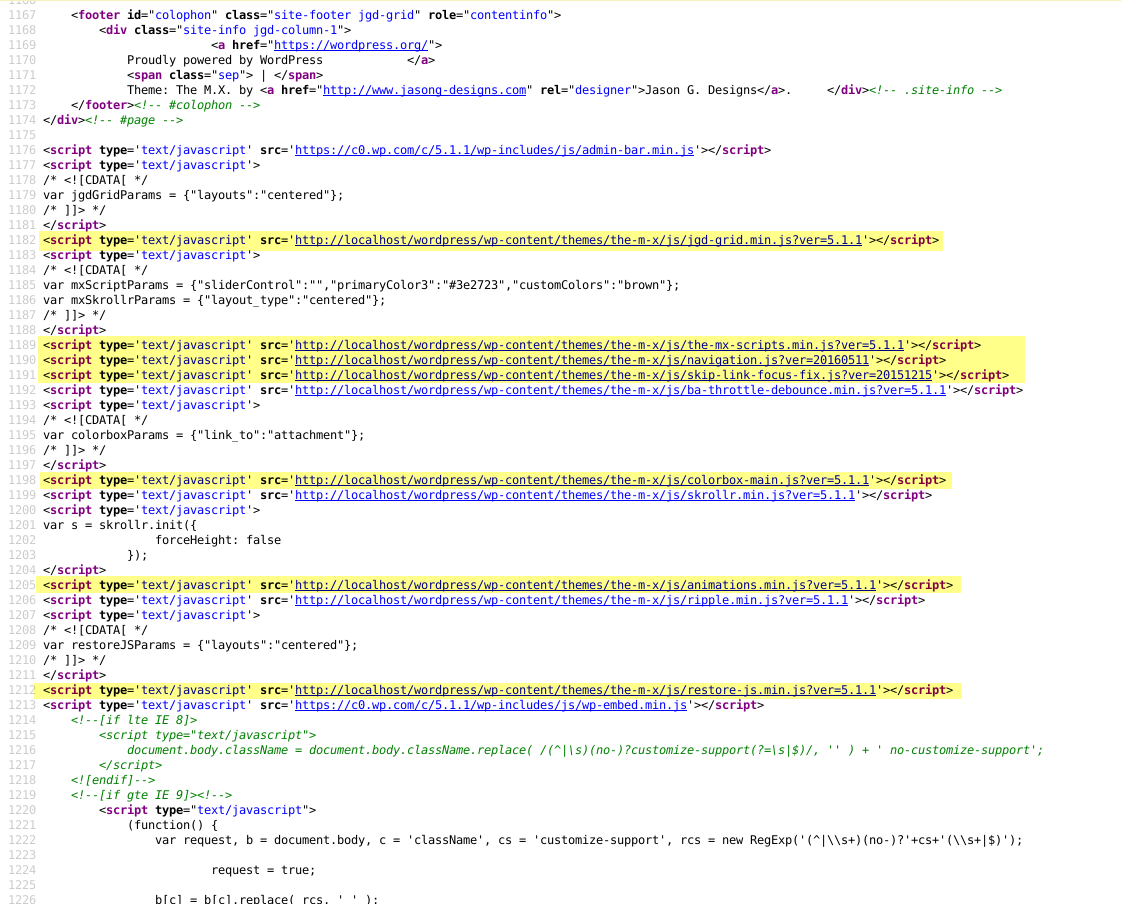
Task: Click the footer id="colophon" opening tag
Action: (x=316, y=15)
